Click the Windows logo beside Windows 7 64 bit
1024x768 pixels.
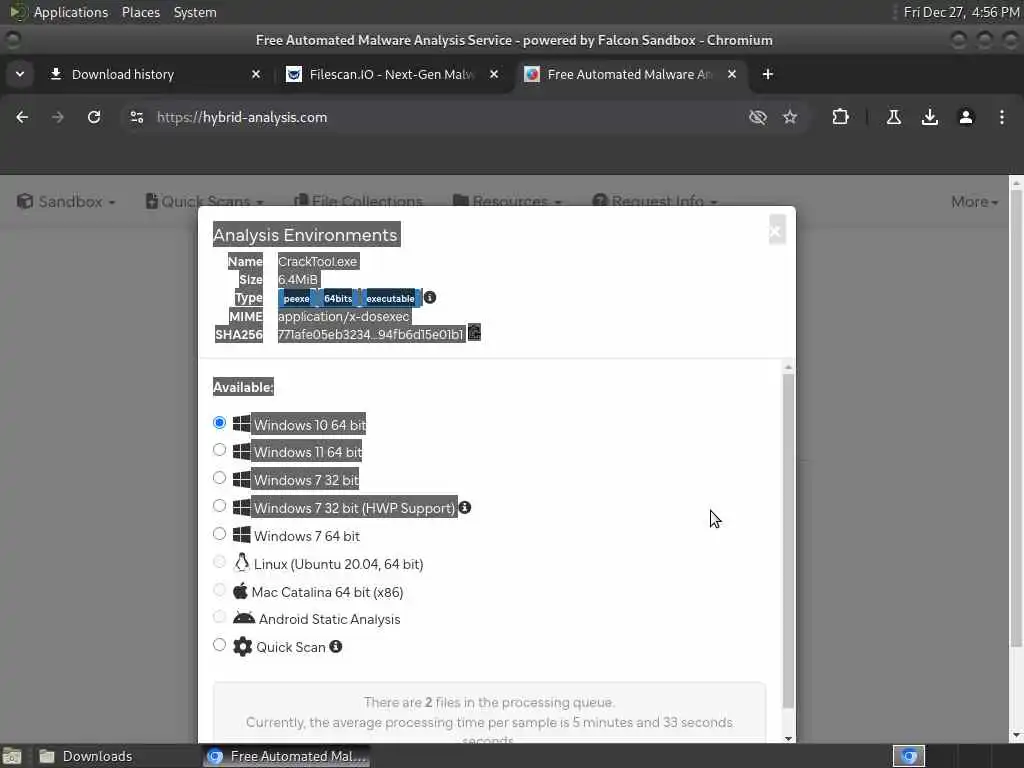pyautogui.click(x=242, y=536)
